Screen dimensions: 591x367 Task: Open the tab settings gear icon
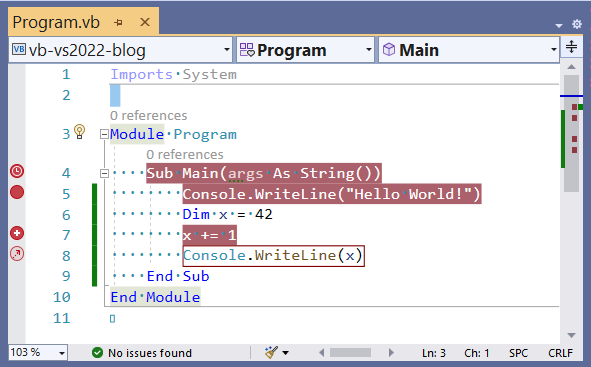(577, 24)
